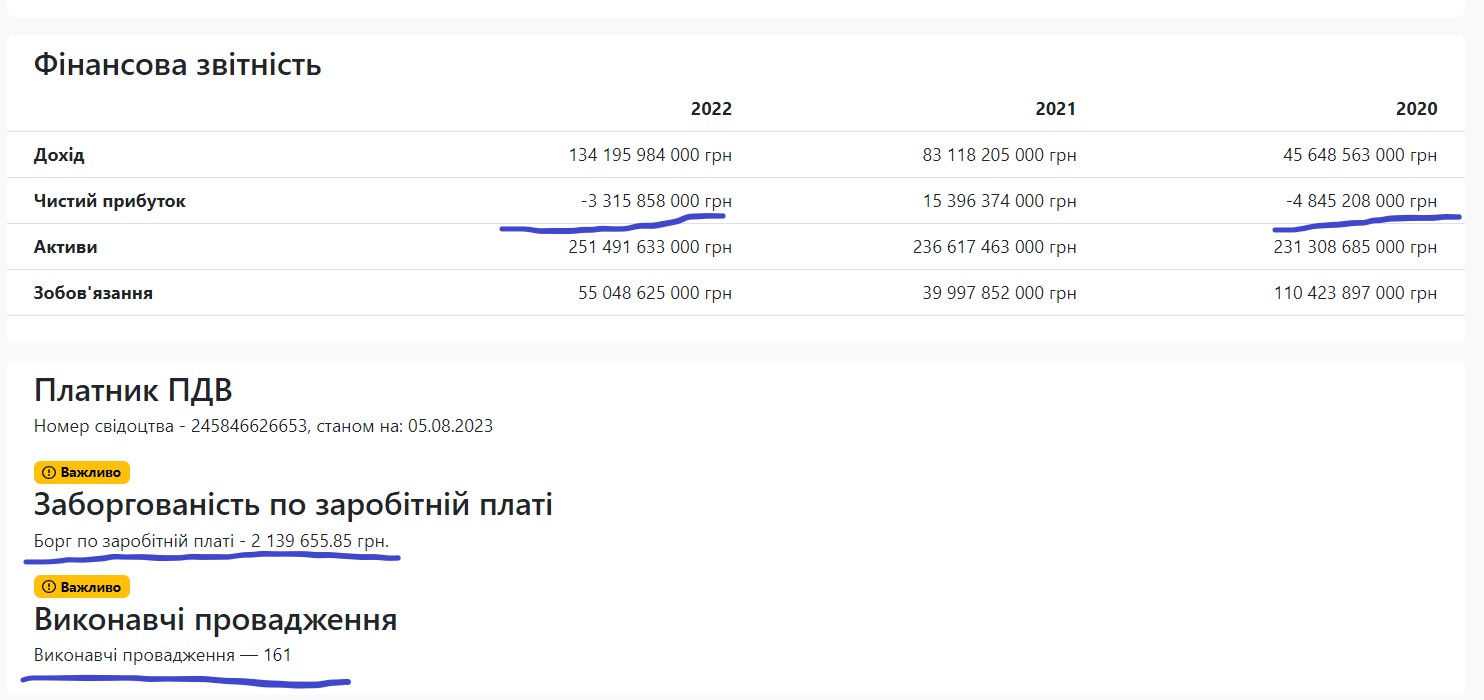Click the Номер свідоцтва certificate number line

click(263, 426)
